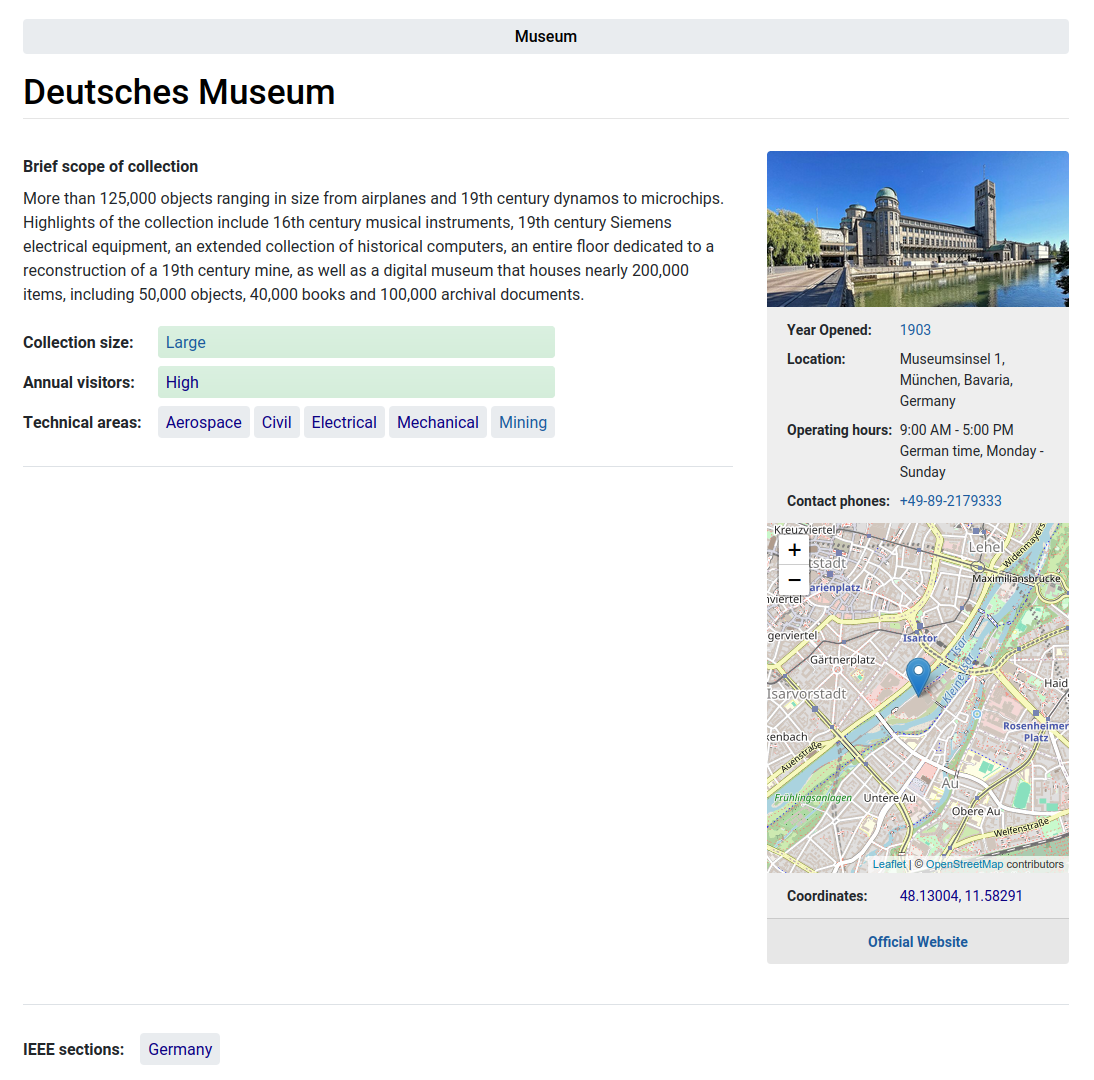Image resolution: width=1094 pixels, height=1080 pixels.
Task: Call the +49-89-2179333 contact phone link
Action: pos(950,501)
